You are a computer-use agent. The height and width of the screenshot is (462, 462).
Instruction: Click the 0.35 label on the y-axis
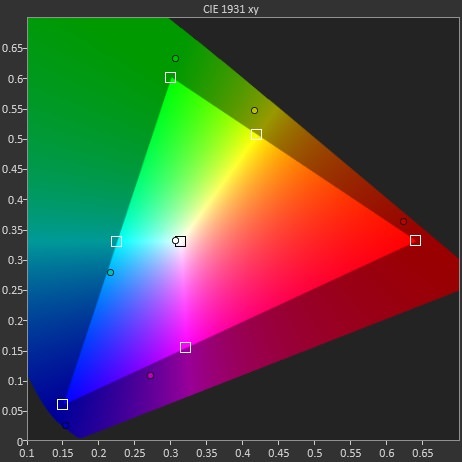[x=12, y=230]
